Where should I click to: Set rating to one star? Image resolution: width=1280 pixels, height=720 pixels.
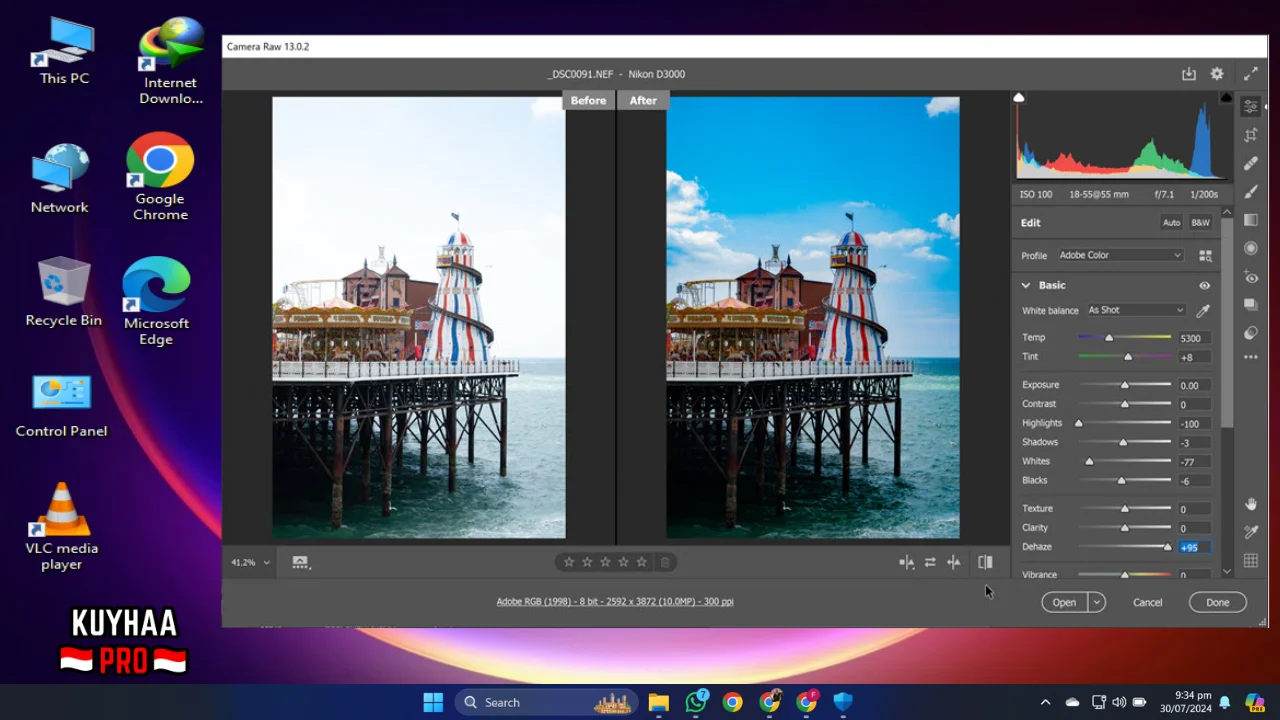pos(569,562)
